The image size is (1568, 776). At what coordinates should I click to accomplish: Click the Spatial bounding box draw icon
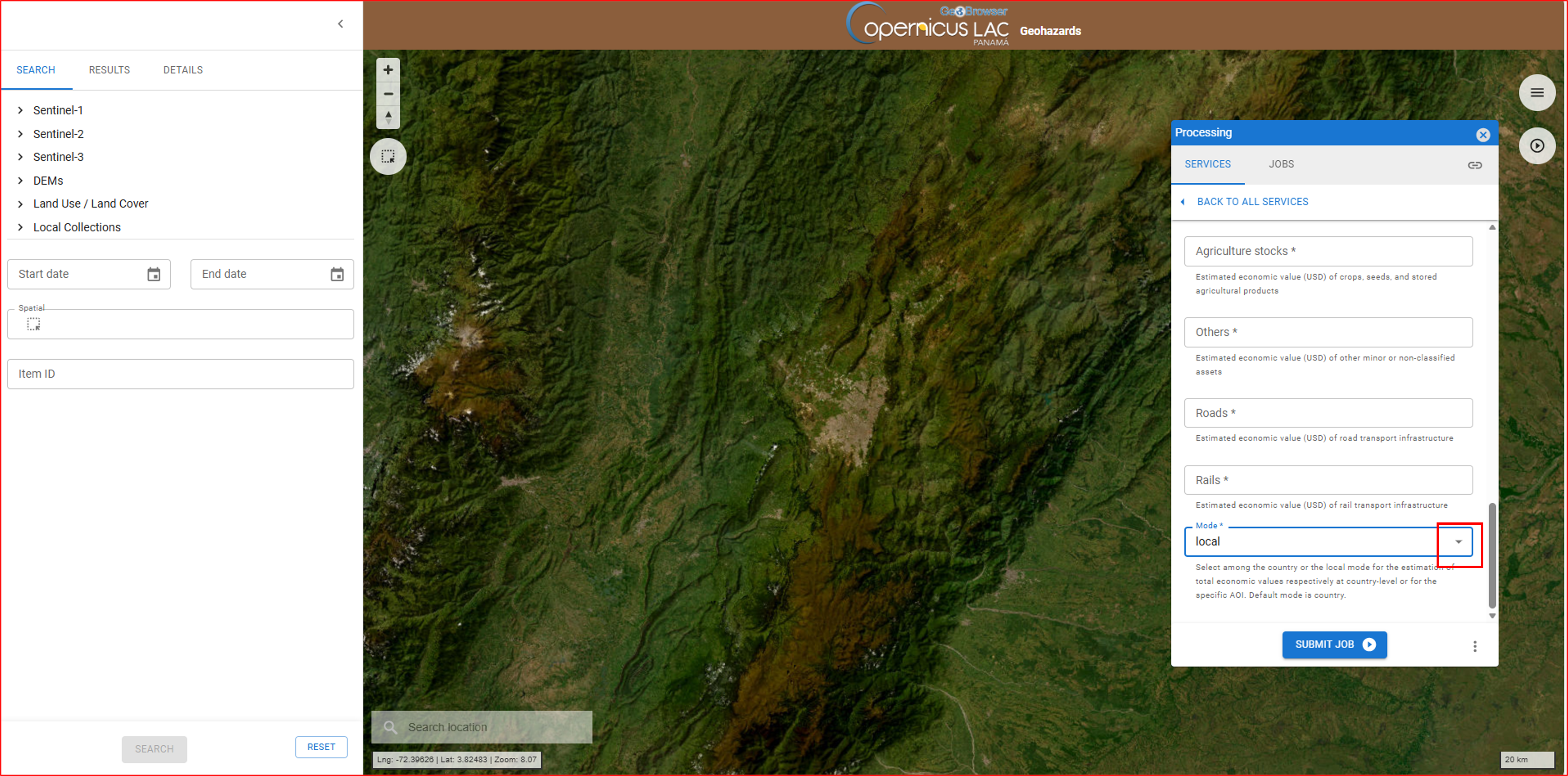click(x=34, y=324)
